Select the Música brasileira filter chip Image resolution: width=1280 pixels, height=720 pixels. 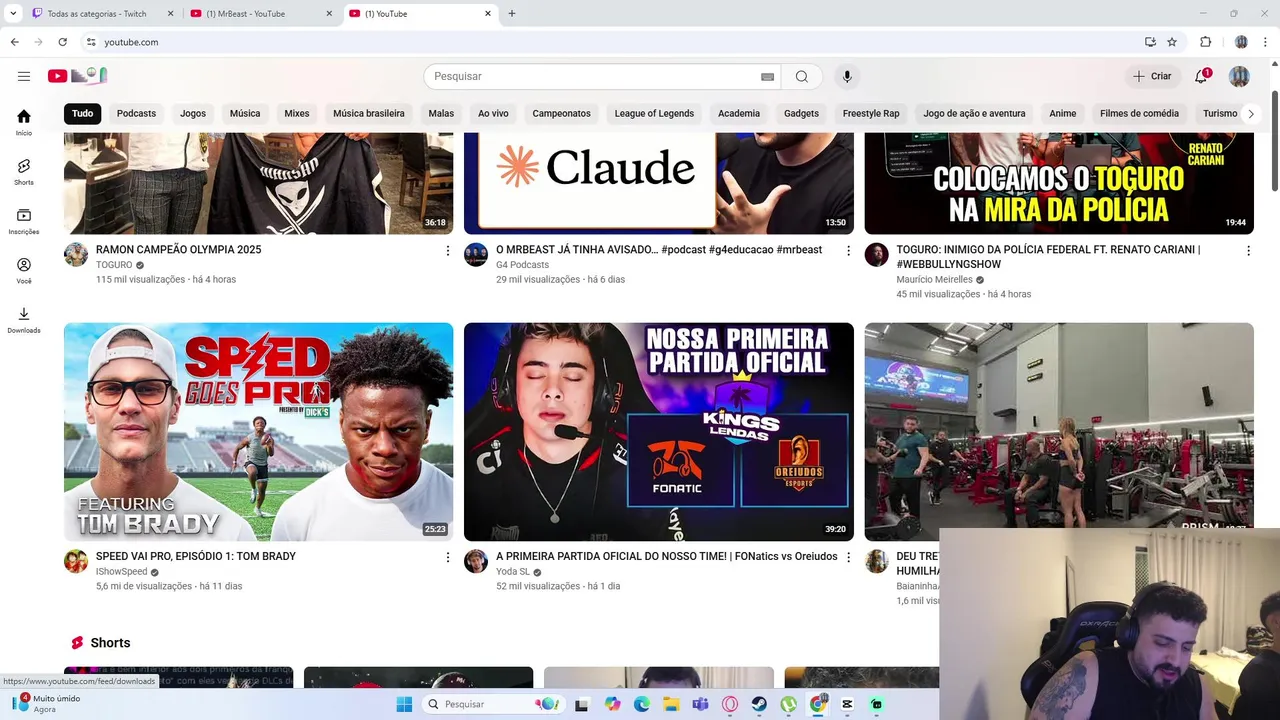369,113
